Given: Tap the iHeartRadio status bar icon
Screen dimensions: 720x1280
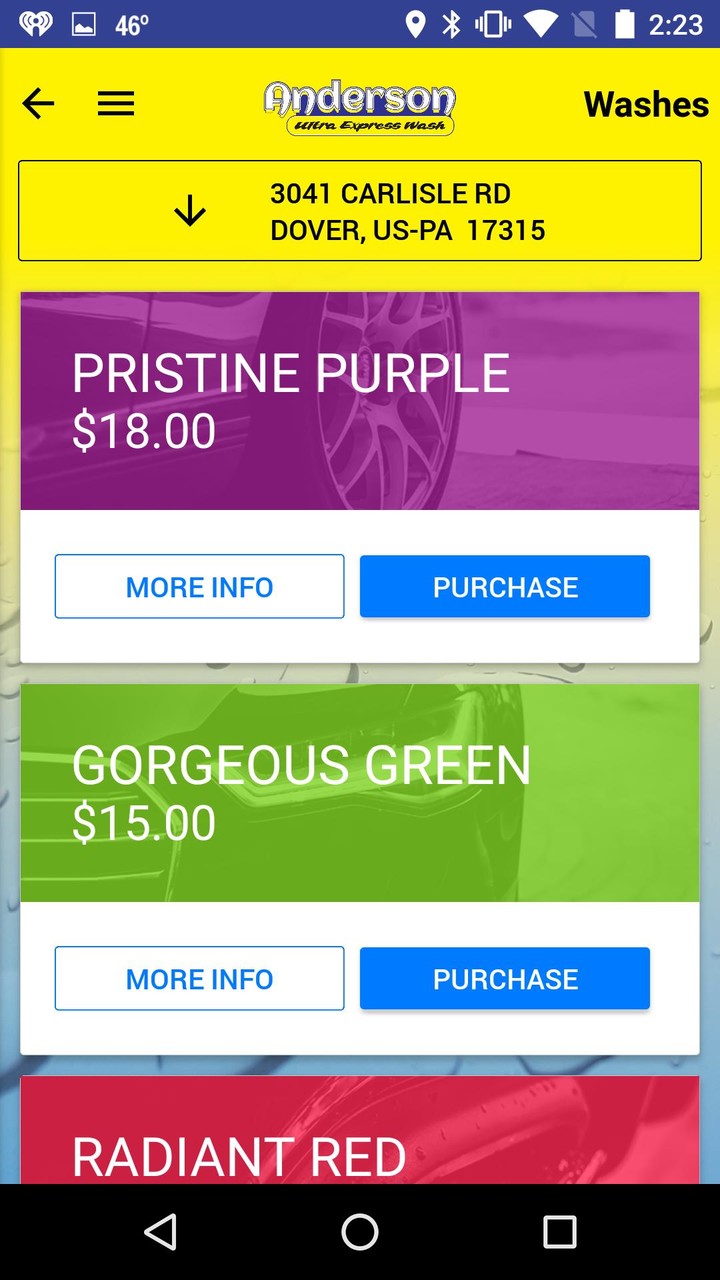Looking at the screenshot, I should point(36,24).
